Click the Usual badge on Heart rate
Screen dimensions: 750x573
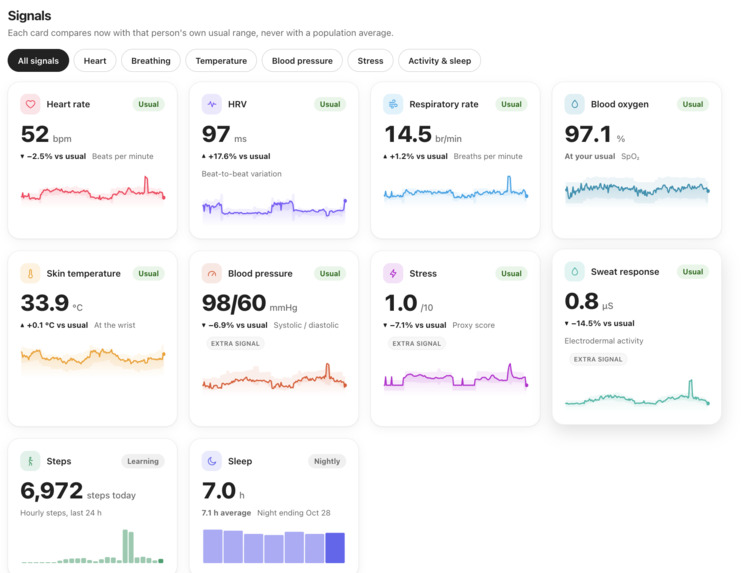click(x=148, y=104)
